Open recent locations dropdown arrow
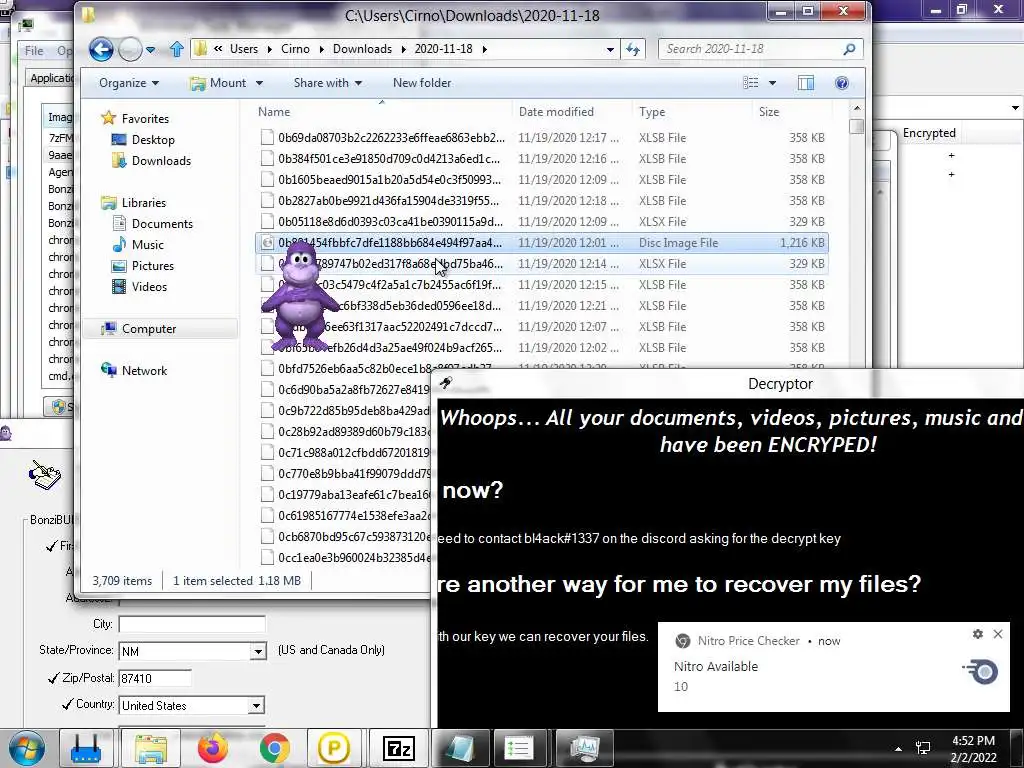The height and width of the screenshot is (768, 1024). click(151, 49)
